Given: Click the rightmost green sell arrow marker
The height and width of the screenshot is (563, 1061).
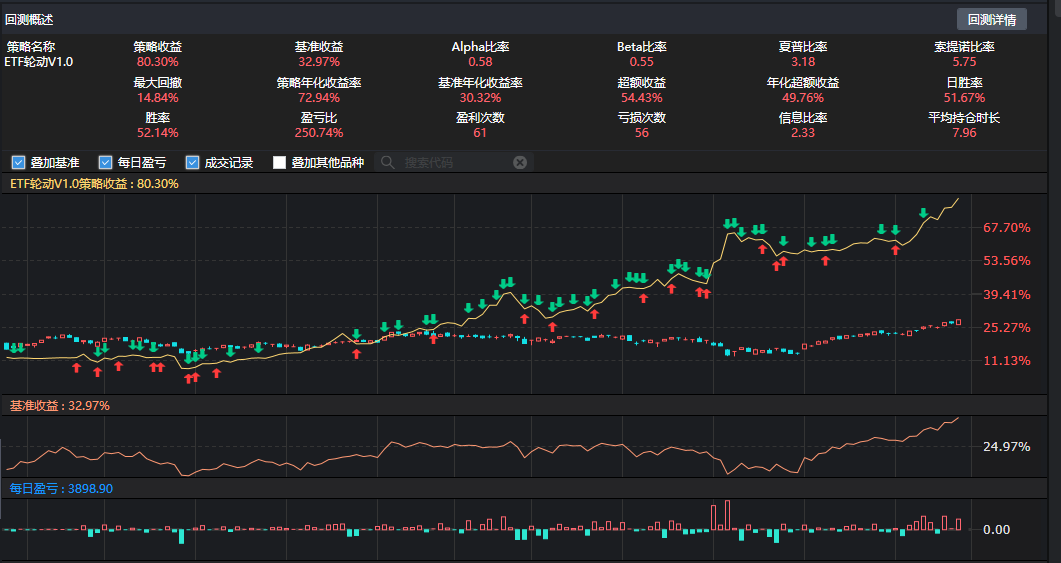Looking at the screenshot, I should click(924, 213).
